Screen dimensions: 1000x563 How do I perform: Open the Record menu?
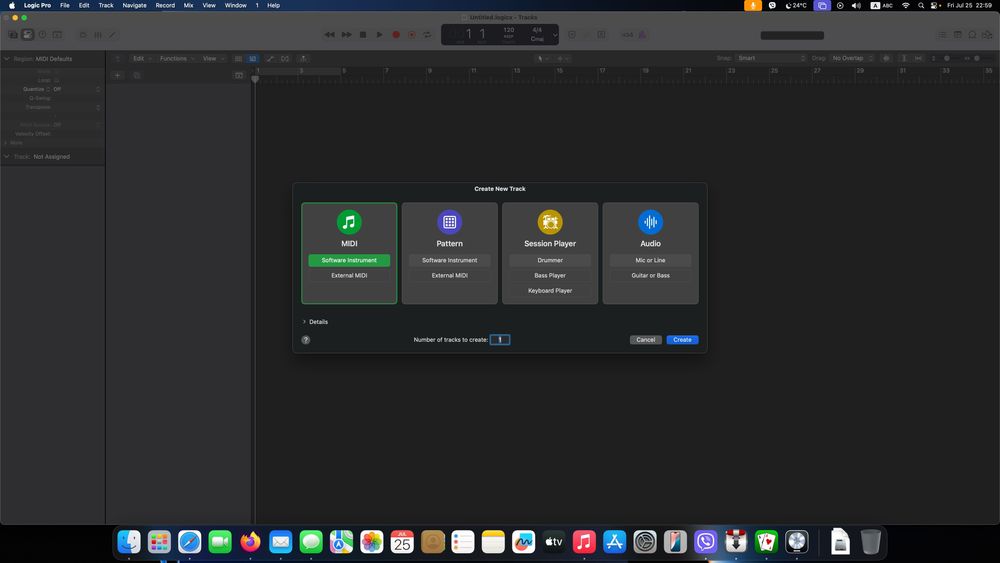pyautogui.click(x=165, y=5)
